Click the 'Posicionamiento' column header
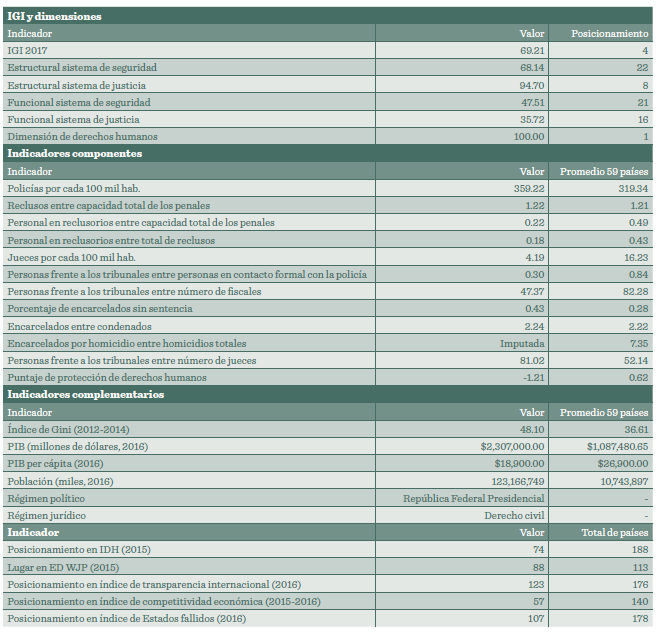Screen dimensions: 662x633 click(610, 33)
